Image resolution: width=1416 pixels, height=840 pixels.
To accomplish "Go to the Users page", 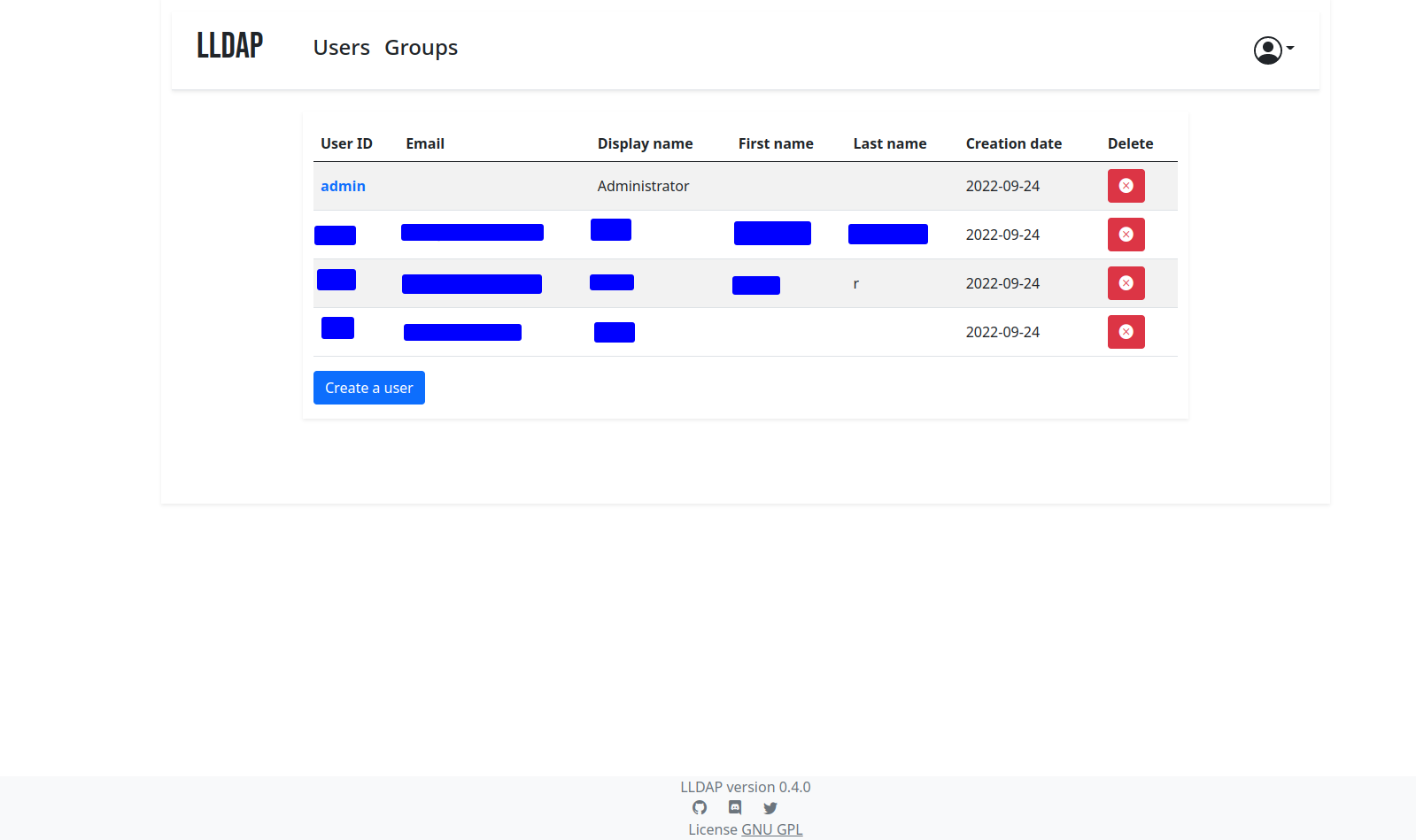I will [x=341, y=48].
